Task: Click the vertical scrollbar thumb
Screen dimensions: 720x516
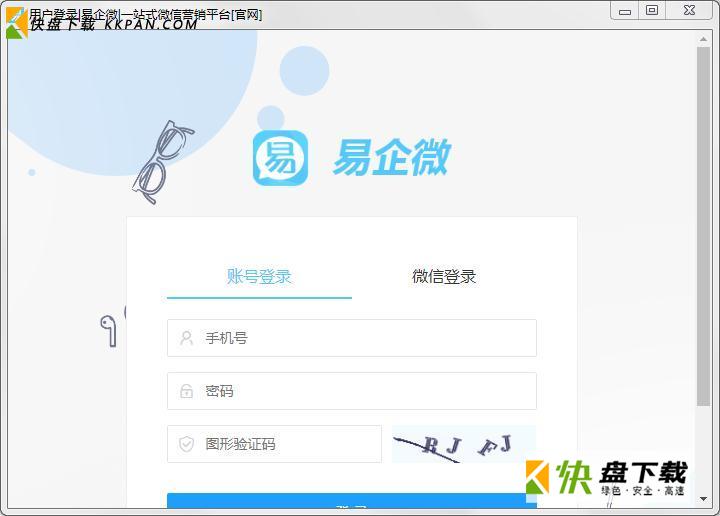Action: 703,226
